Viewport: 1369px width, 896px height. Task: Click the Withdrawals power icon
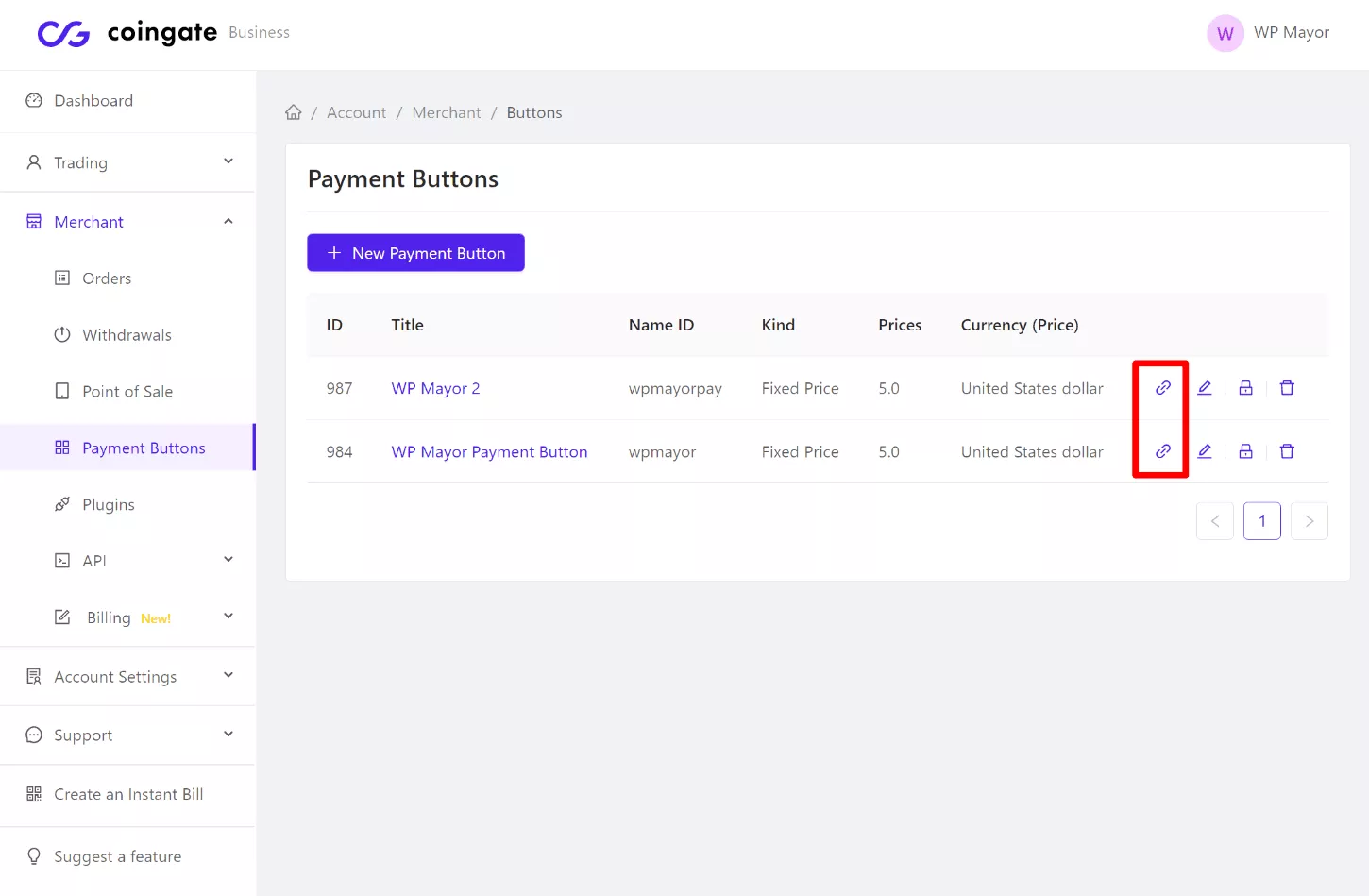[x=62, y=334]
